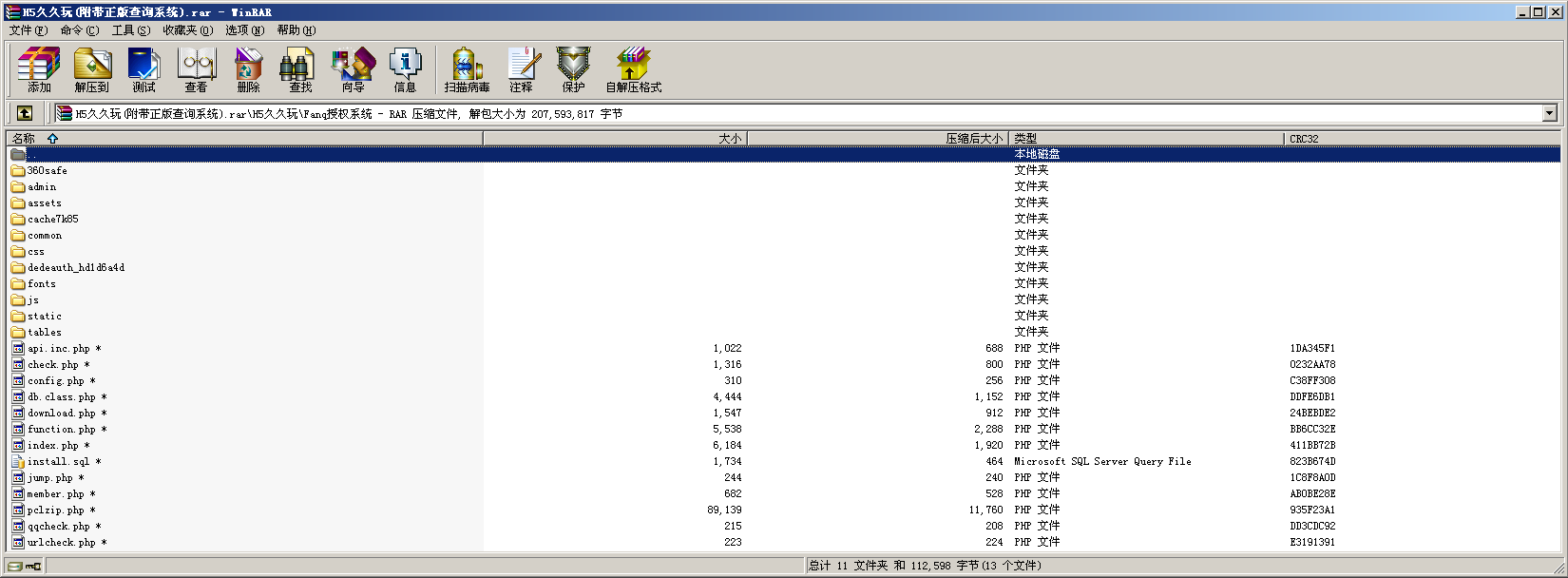The height and width of the screenshot is (578, 1568).
Task: Open the 查看 (View) toolbar tool
Action: [197, 70]
